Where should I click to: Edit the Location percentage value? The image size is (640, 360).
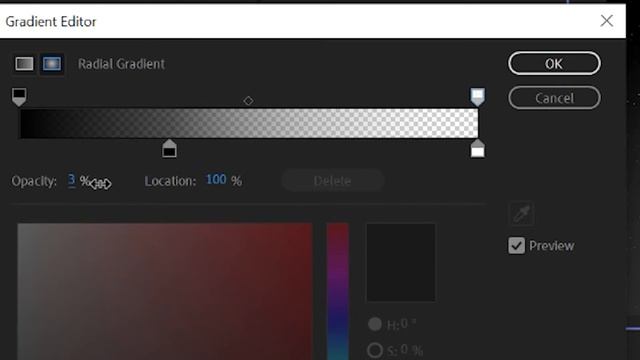coord(216,180)
